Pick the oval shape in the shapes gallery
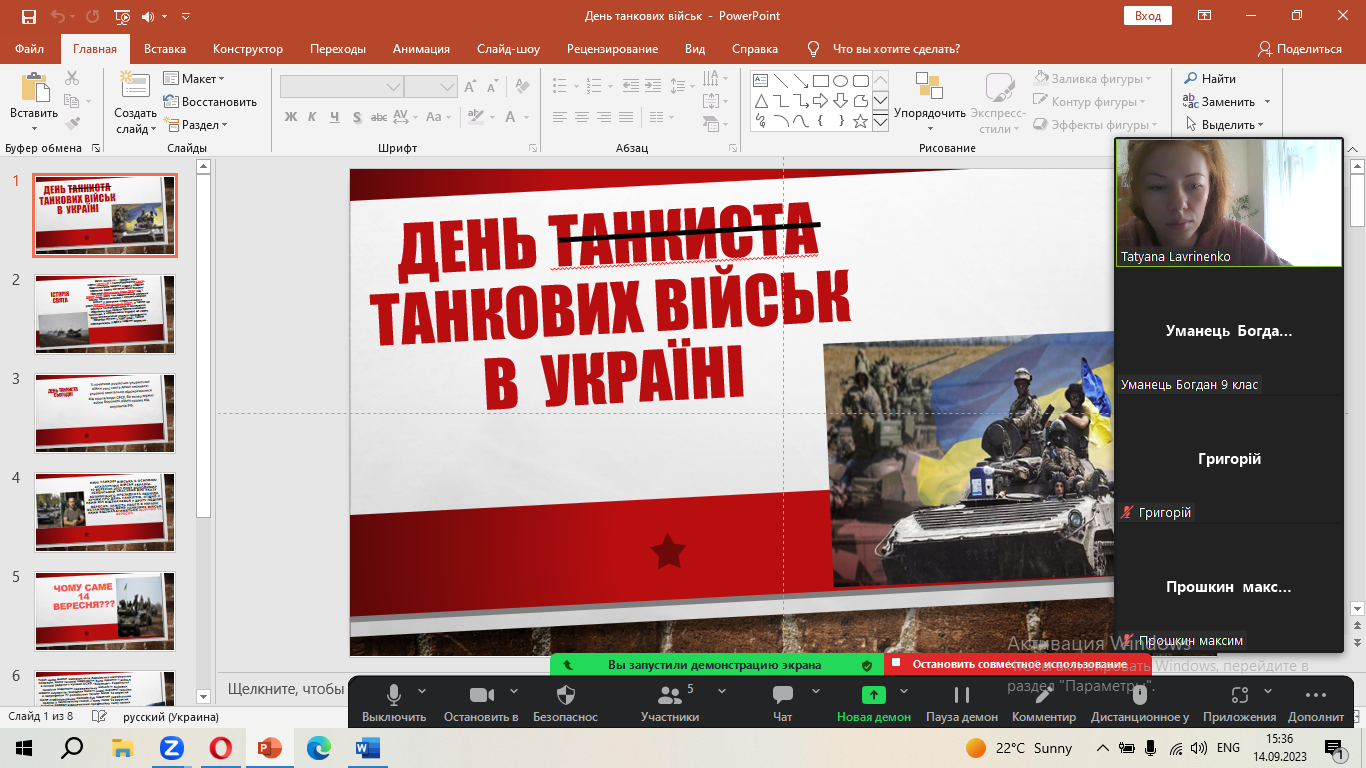1366x768 pixels. point(841,81)
